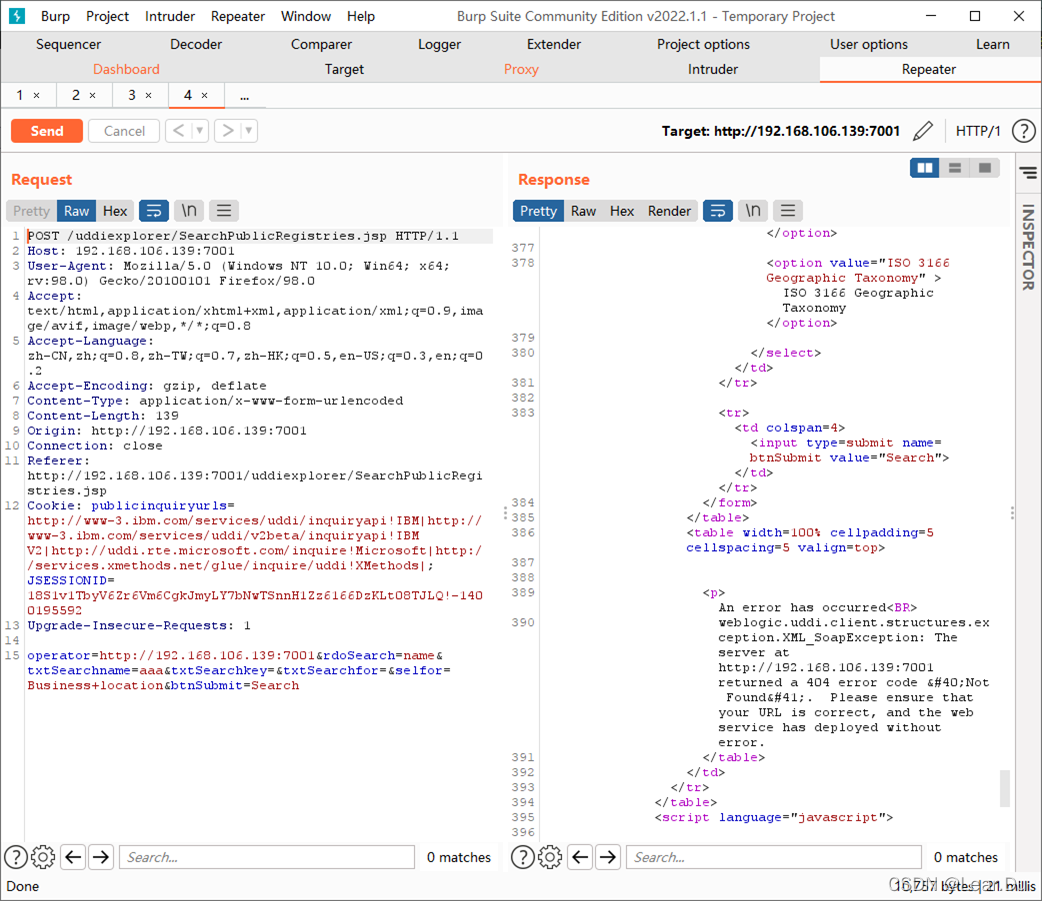Go forward to next request in history
Screen dimensions: 1042x901
coord(227,130)
